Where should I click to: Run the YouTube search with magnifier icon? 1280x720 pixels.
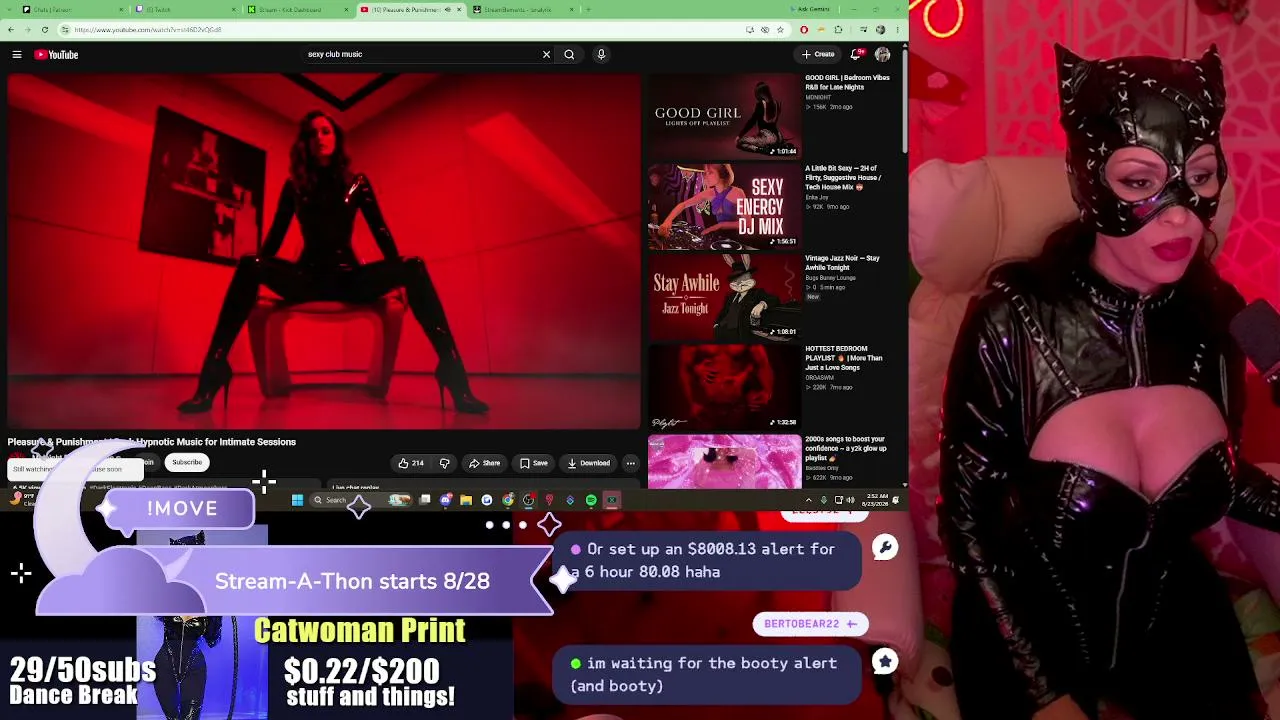click(x=569, y=55)
